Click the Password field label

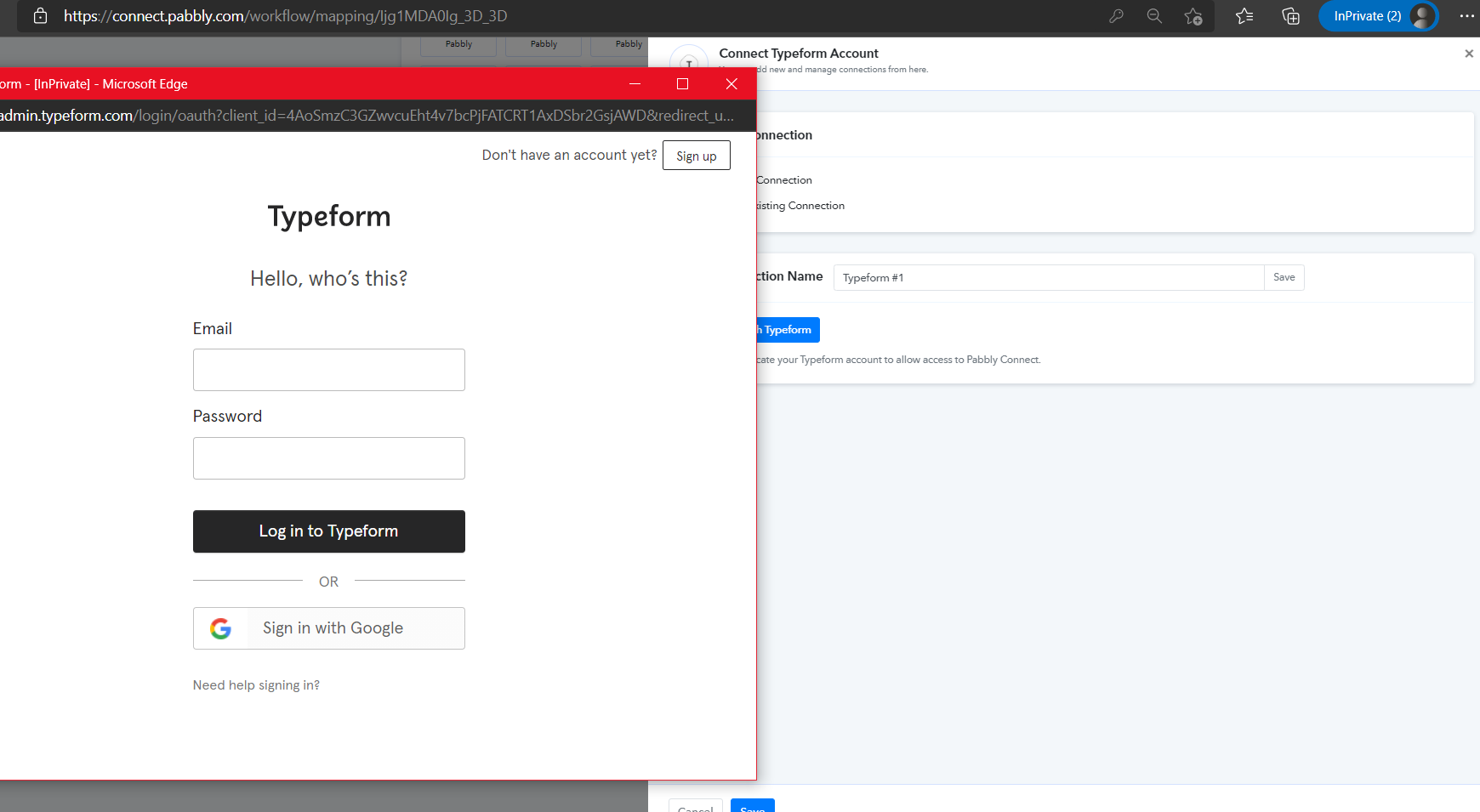pos(227,417)
